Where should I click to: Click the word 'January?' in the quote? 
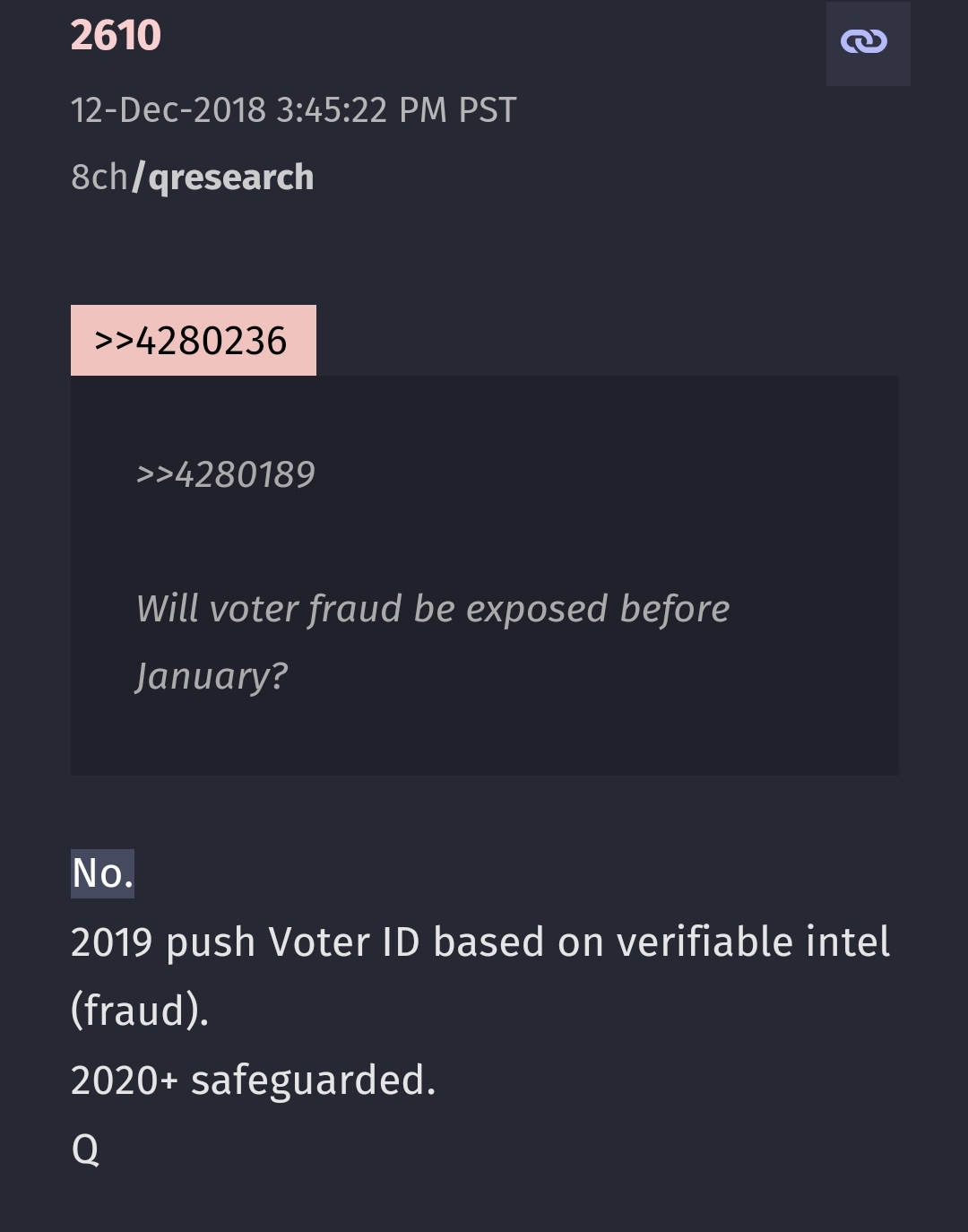(212, 676)
